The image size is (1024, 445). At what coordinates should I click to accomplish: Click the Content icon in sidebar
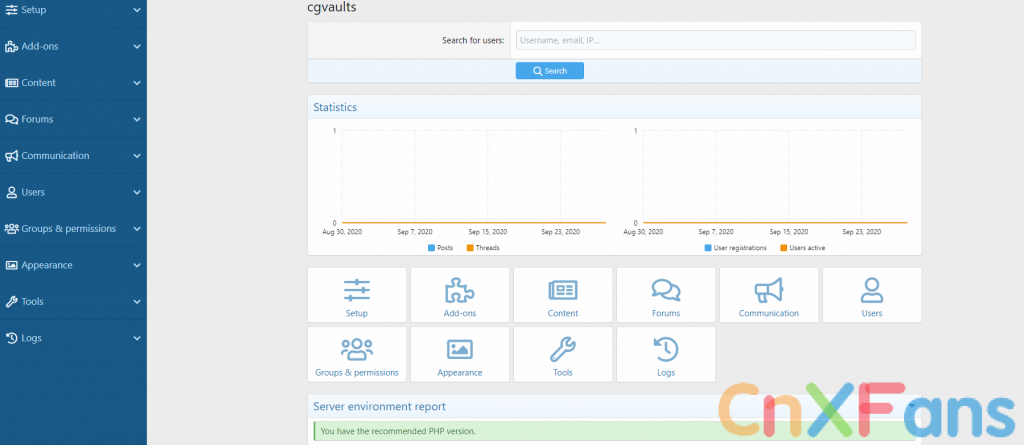12,83
